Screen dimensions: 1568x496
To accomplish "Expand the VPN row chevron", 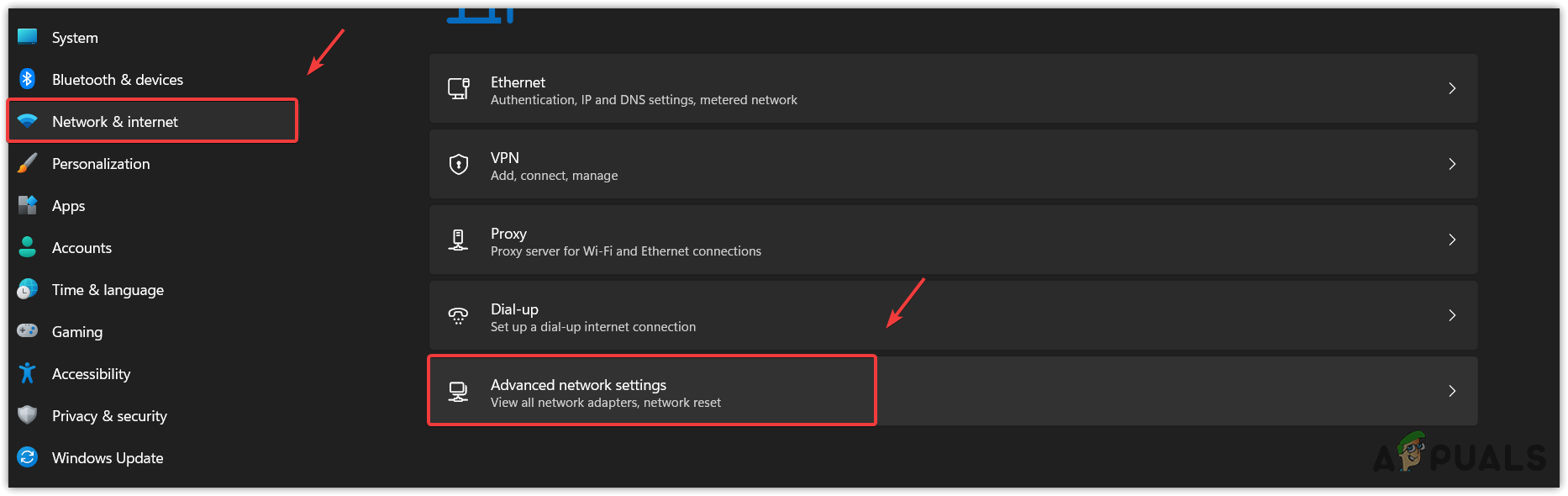I will pyautogui.click(x=1452, y=164).
